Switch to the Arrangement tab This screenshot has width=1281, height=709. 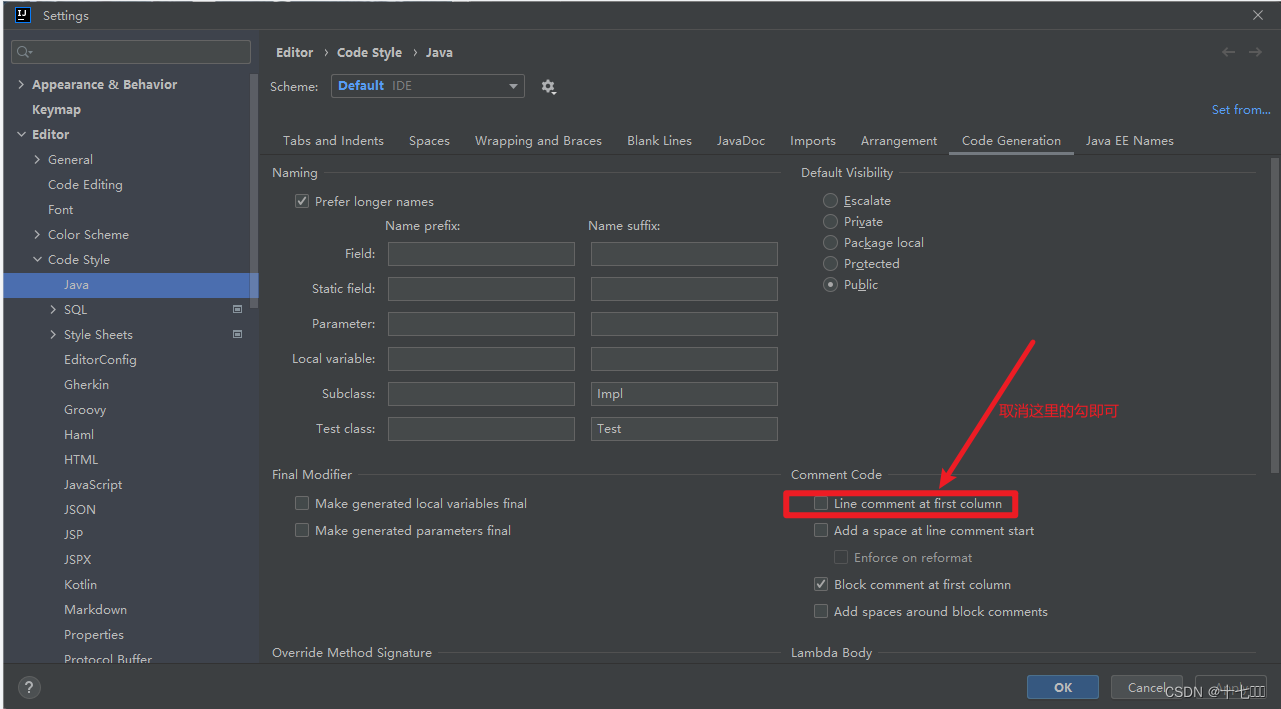899,140
